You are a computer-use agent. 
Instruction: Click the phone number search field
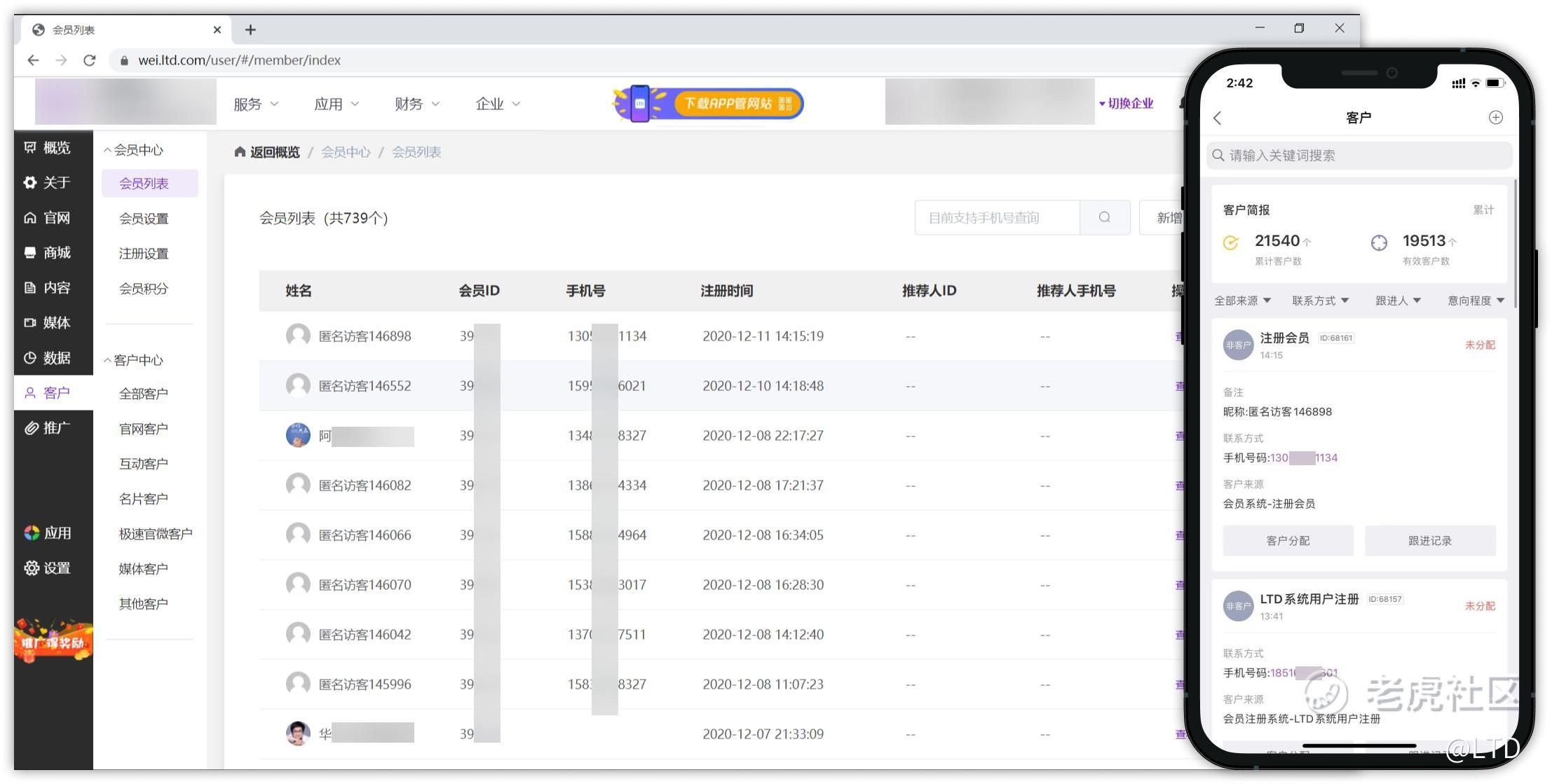click(996, 217)
